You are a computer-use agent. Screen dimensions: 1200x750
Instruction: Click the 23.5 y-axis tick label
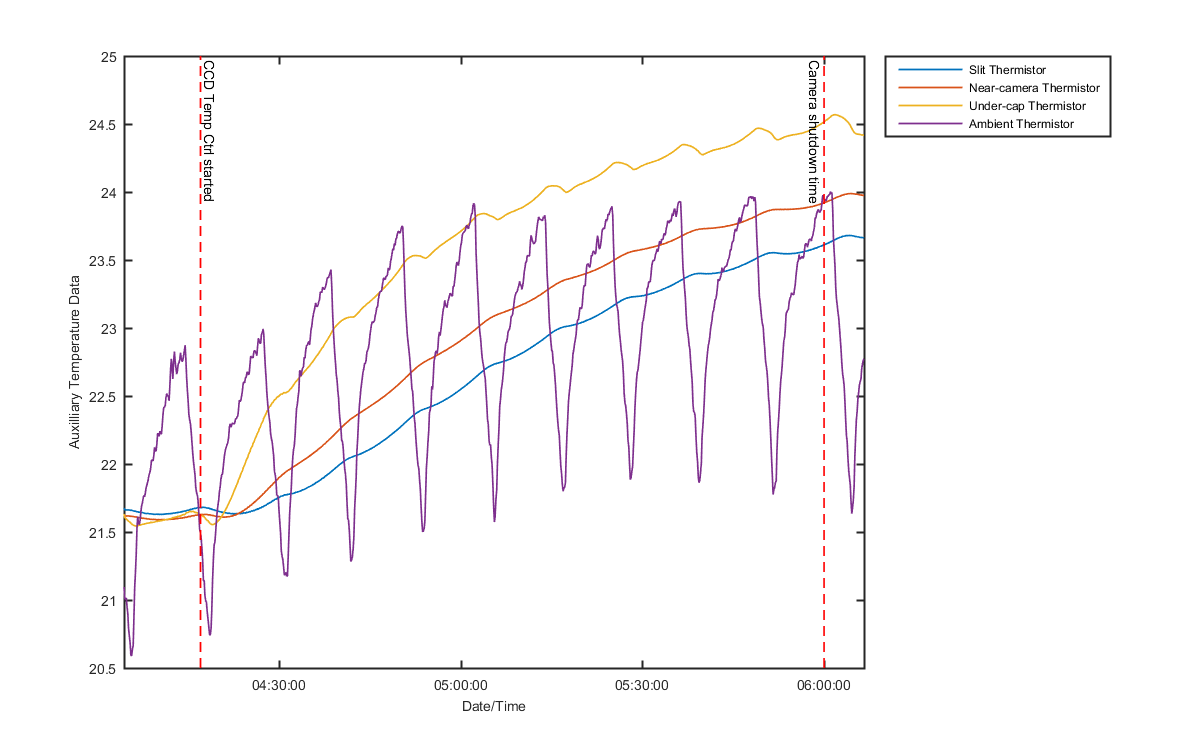click(x=104, y=261)
